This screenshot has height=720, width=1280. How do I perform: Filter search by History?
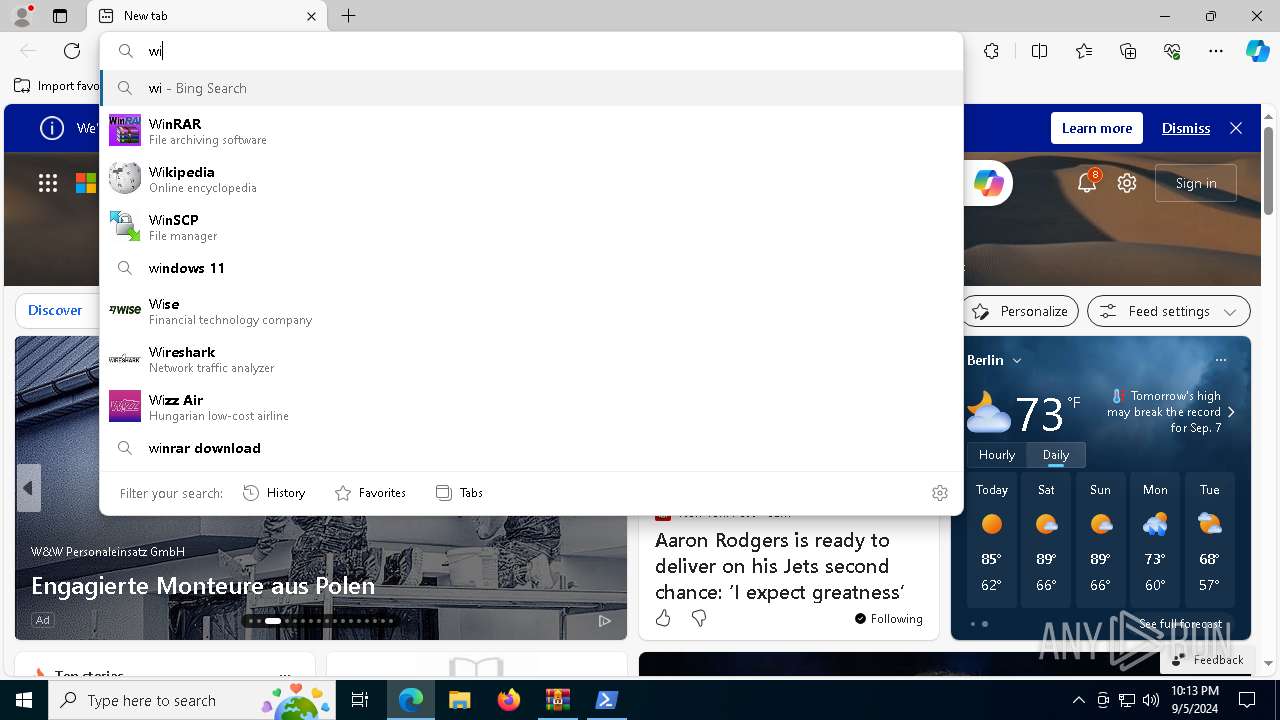pyautogui.click(x=274, y=493)
